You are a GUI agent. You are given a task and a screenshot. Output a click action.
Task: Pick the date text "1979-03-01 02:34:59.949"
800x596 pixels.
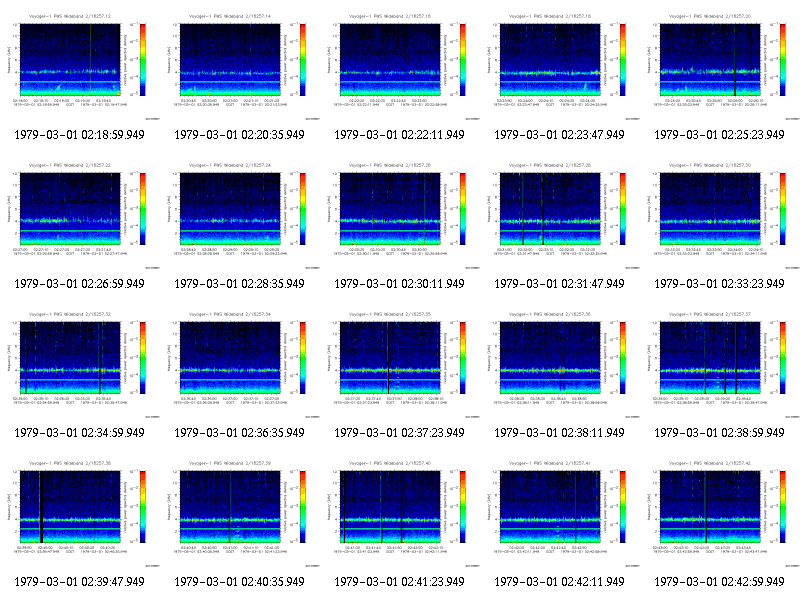pyautogui.click(x=80, y=433)
